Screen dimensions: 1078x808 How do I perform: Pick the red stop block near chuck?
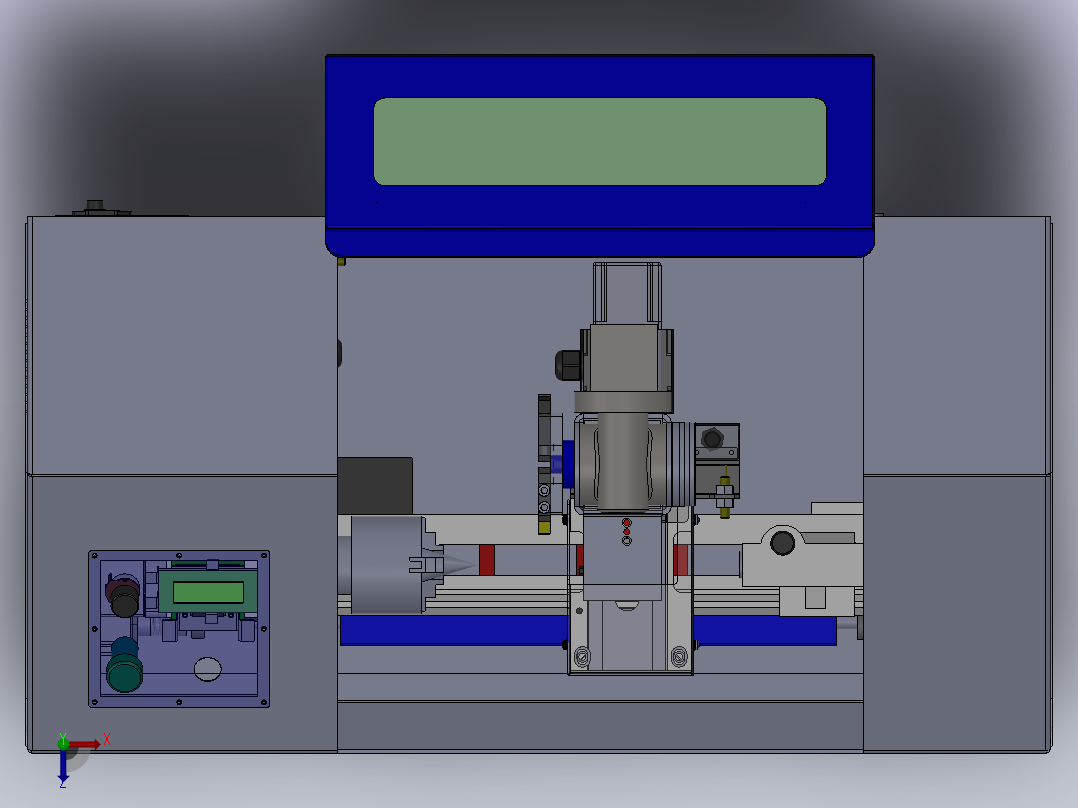coord(487,560)
